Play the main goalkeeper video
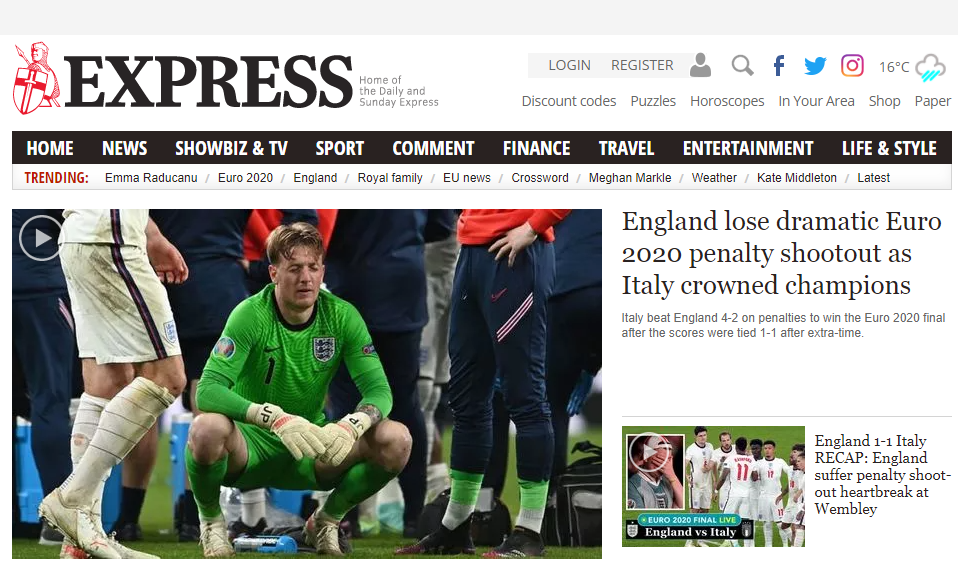Viewport: 958px width, 566px height. (40, 238)
